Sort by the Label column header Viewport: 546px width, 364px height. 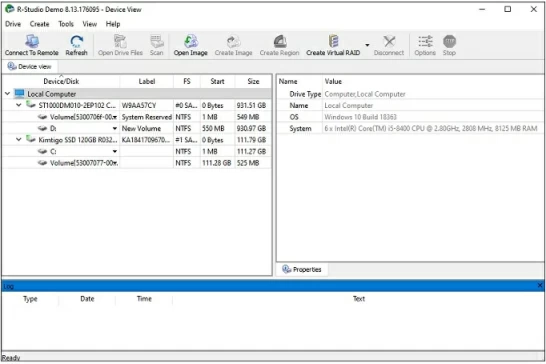click(x=147, y=81)
